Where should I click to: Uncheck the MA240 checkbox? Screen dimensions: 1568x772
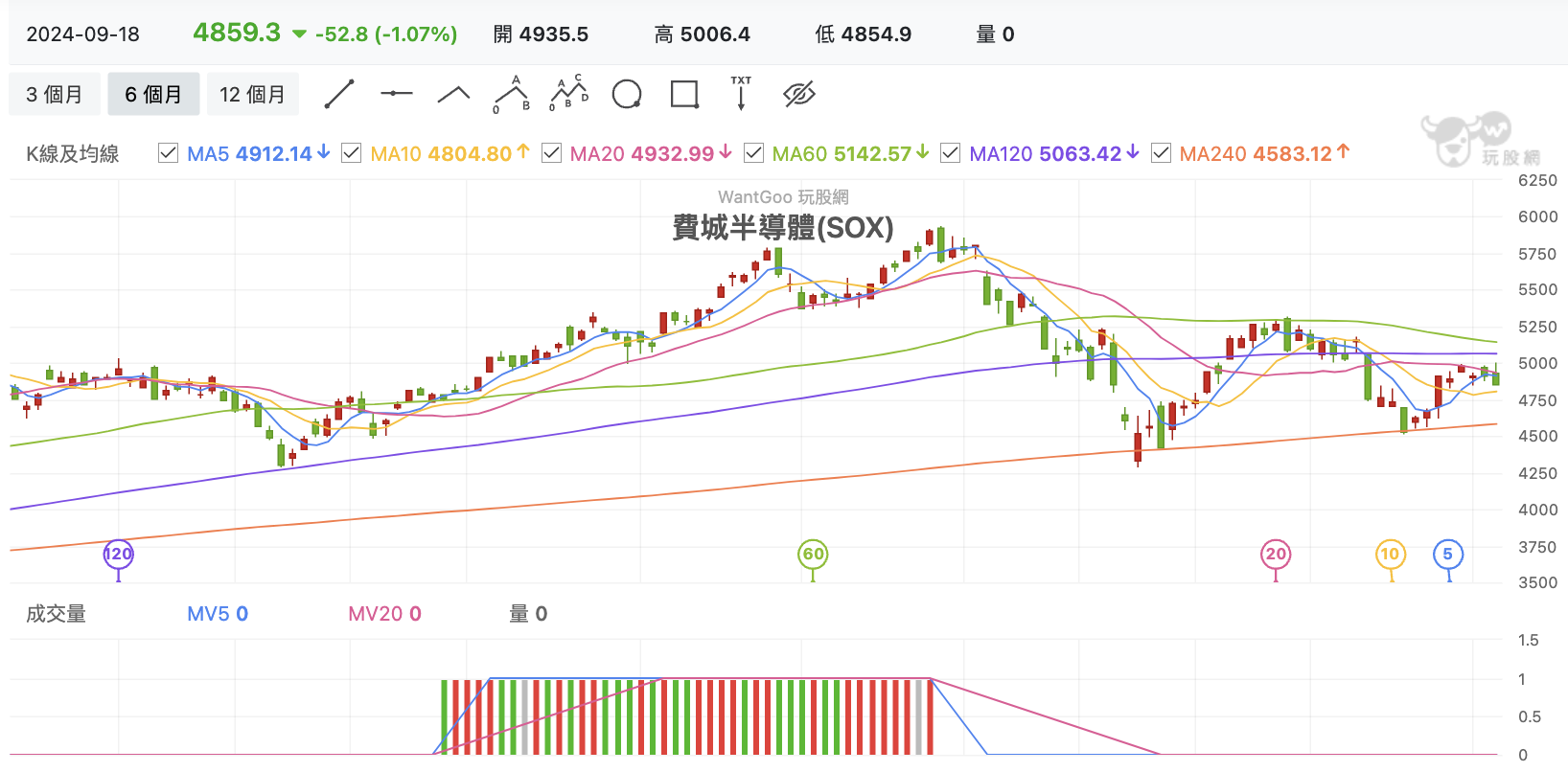[x=1161, y=153]
